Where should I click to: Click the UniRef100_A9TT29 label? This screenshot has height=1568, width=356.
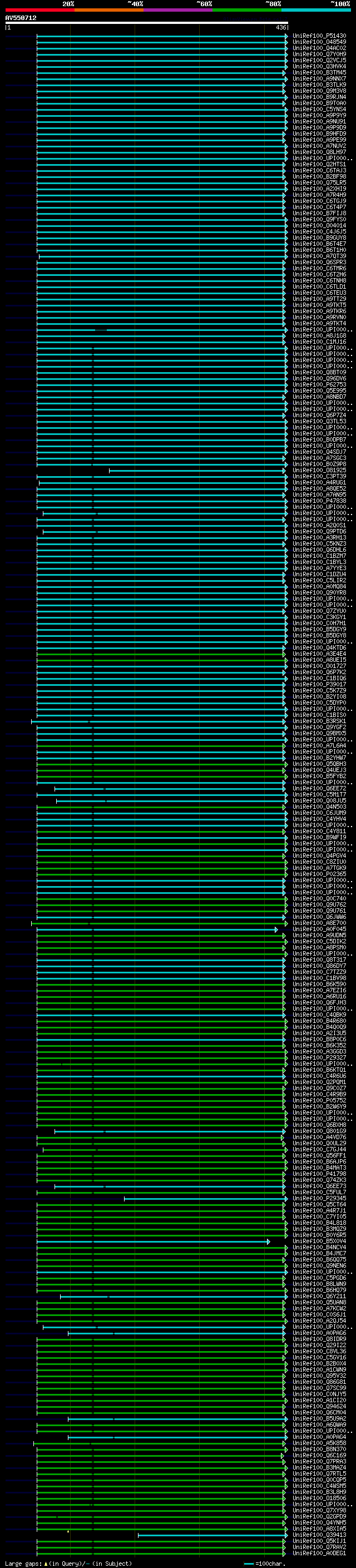point(319,299)
